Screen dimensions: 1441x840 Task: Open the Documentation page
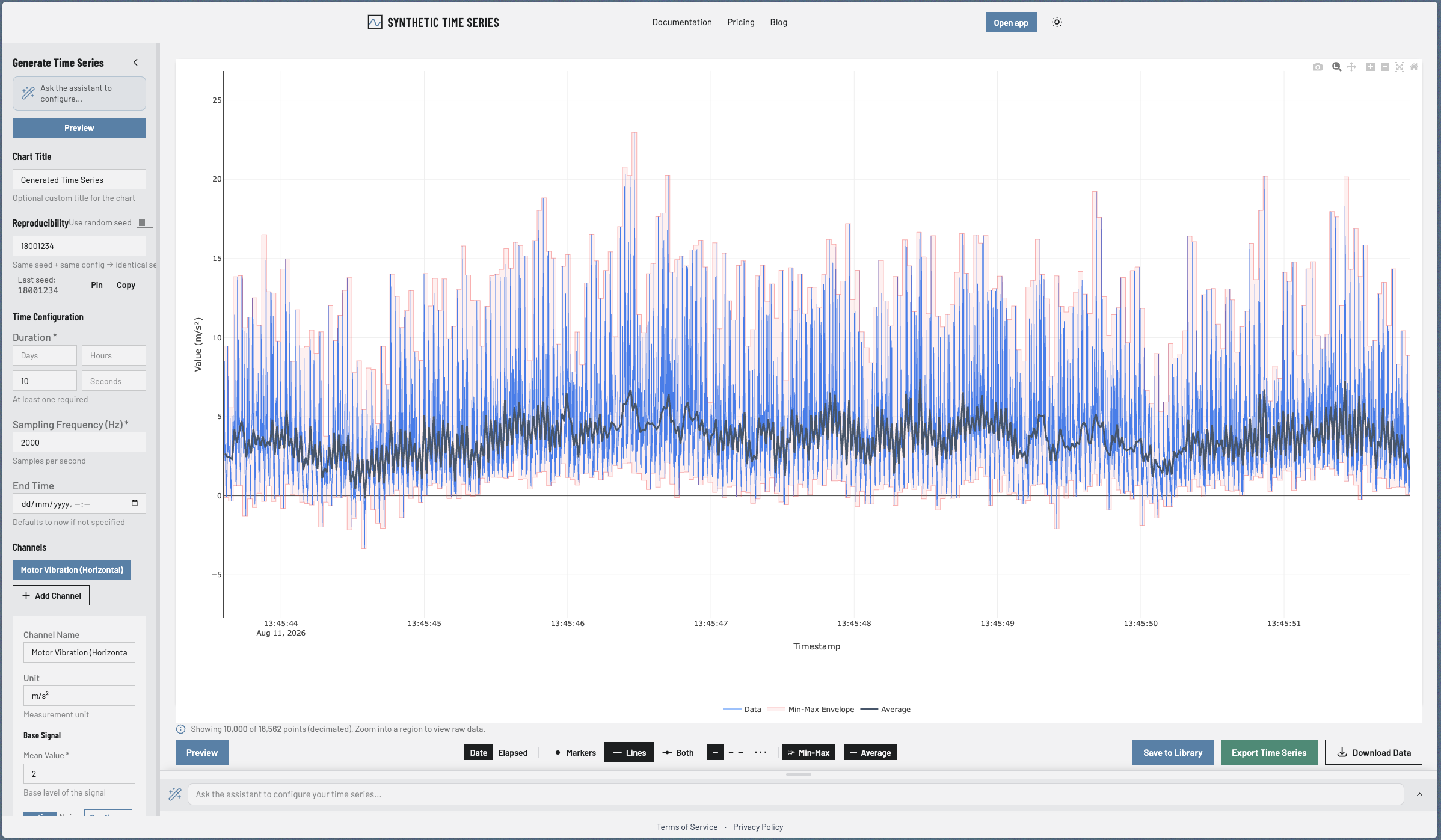pyautogui.click(x=682, y=22)
